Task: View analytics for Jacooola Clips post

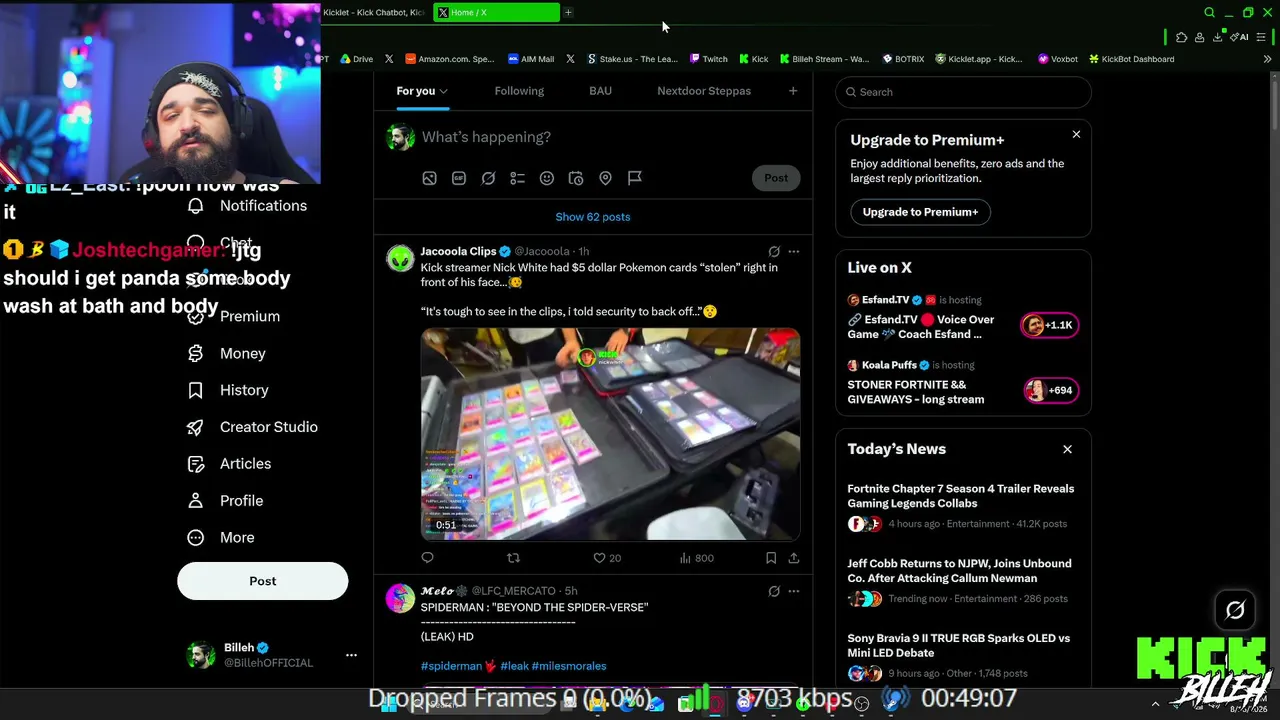Action: pos(697,558)
